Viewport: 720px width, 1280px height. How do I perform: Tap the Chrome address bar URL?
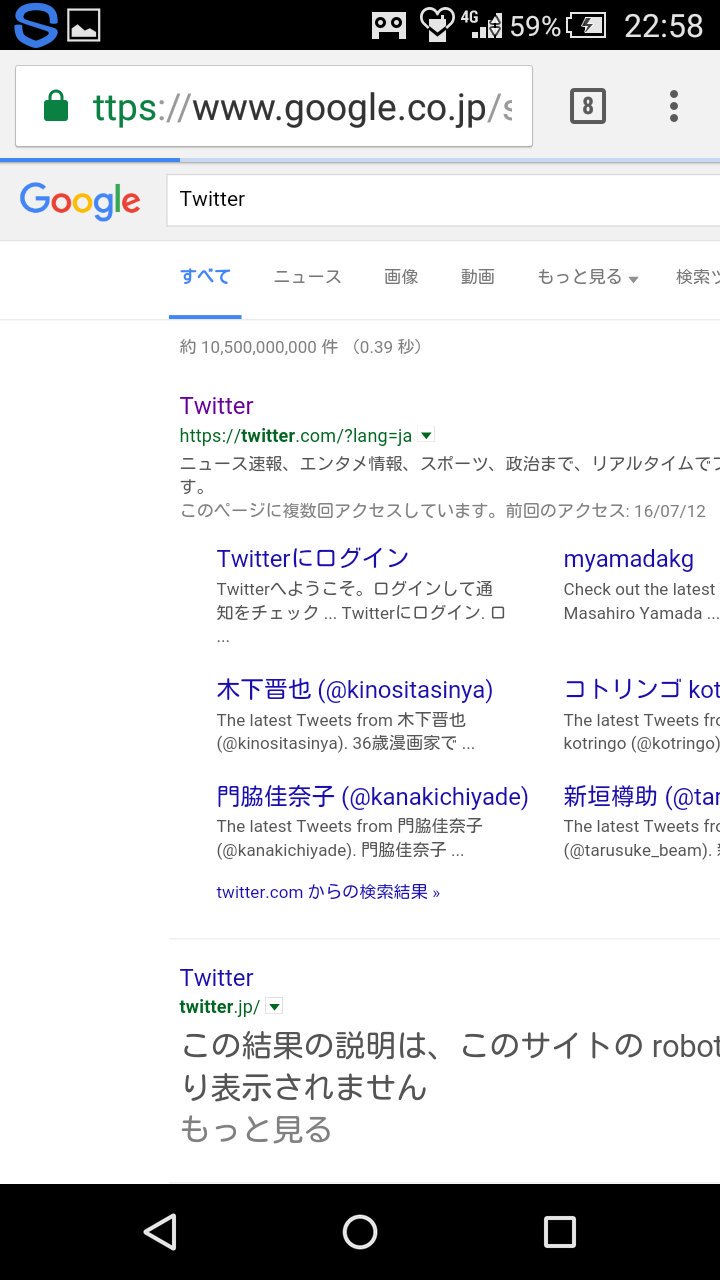point(302,107)
